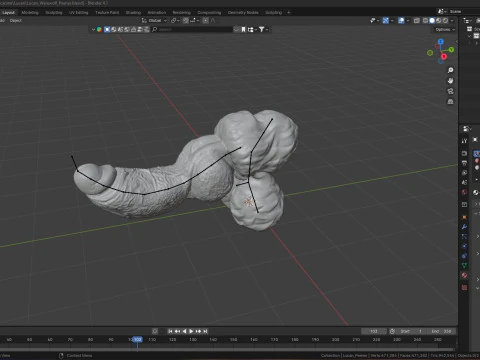The width and height of the screenshot is (480, 360).
Task: Toggle the preview range clock icon
Action: point(392,331)
